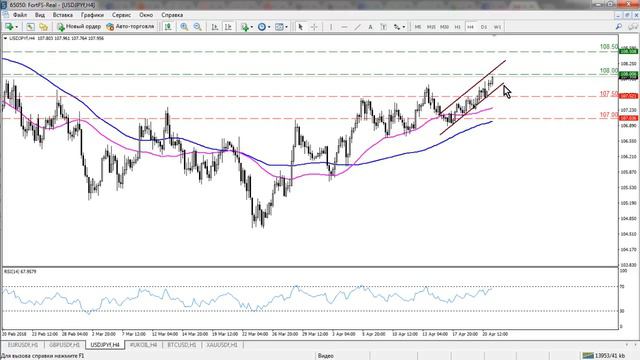Expand the Indicators dropdown arrow
The width and height of the screenshot is (640, 360).
coord(251,27)
